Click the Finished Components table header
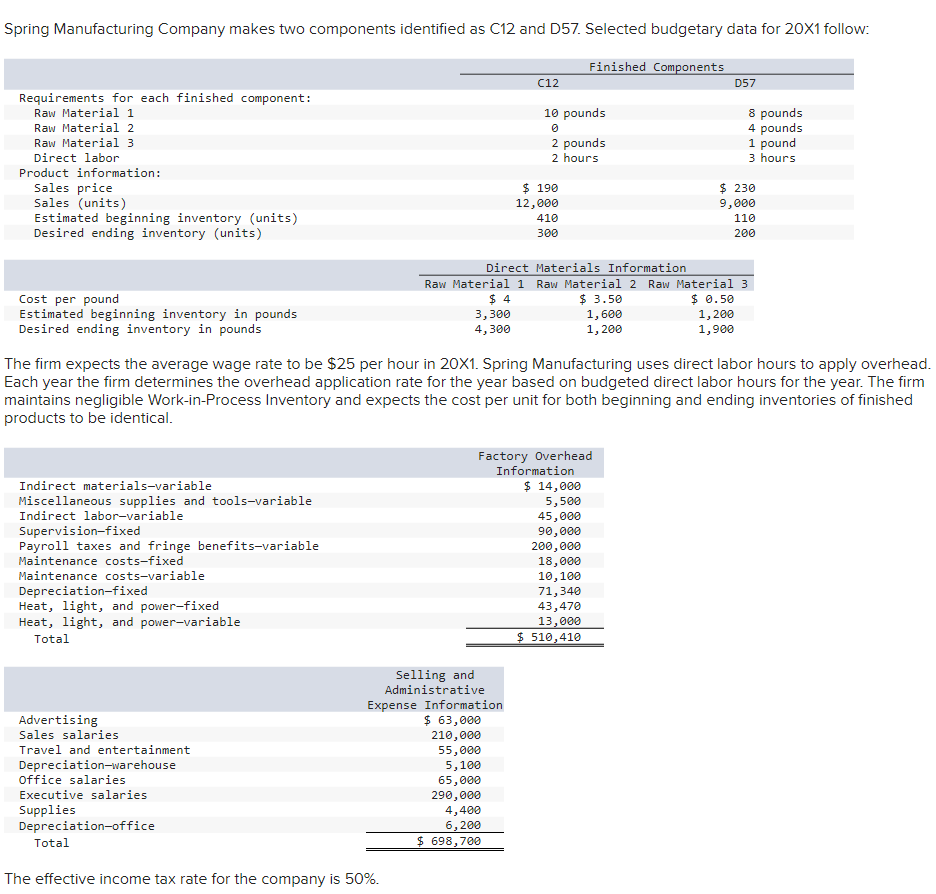This screenshot has width=936, height=894. click(656, 67)
